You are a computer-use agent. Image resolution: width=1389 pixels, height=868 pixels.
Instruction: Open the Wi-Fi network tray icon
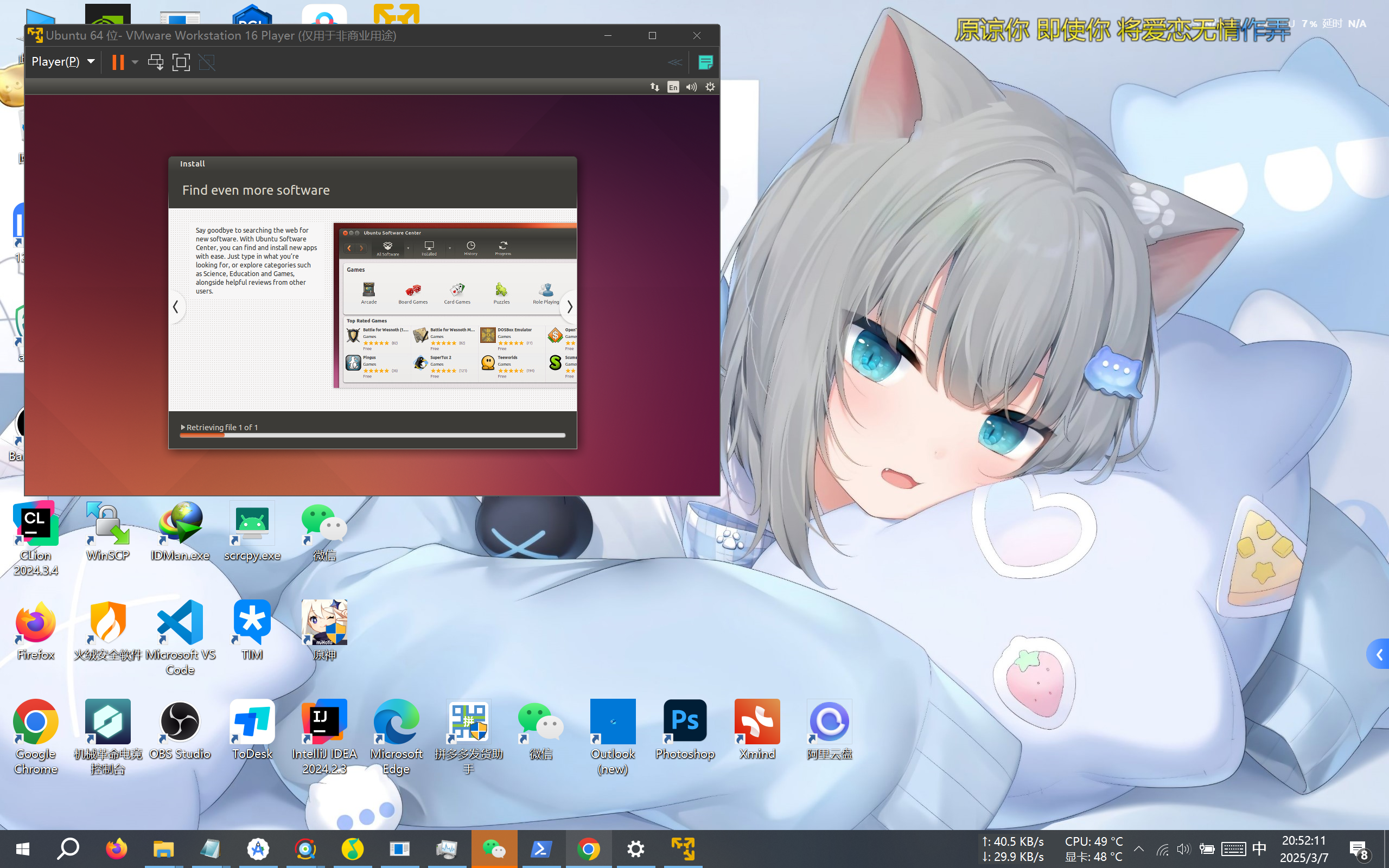(x=1162, y=849)
